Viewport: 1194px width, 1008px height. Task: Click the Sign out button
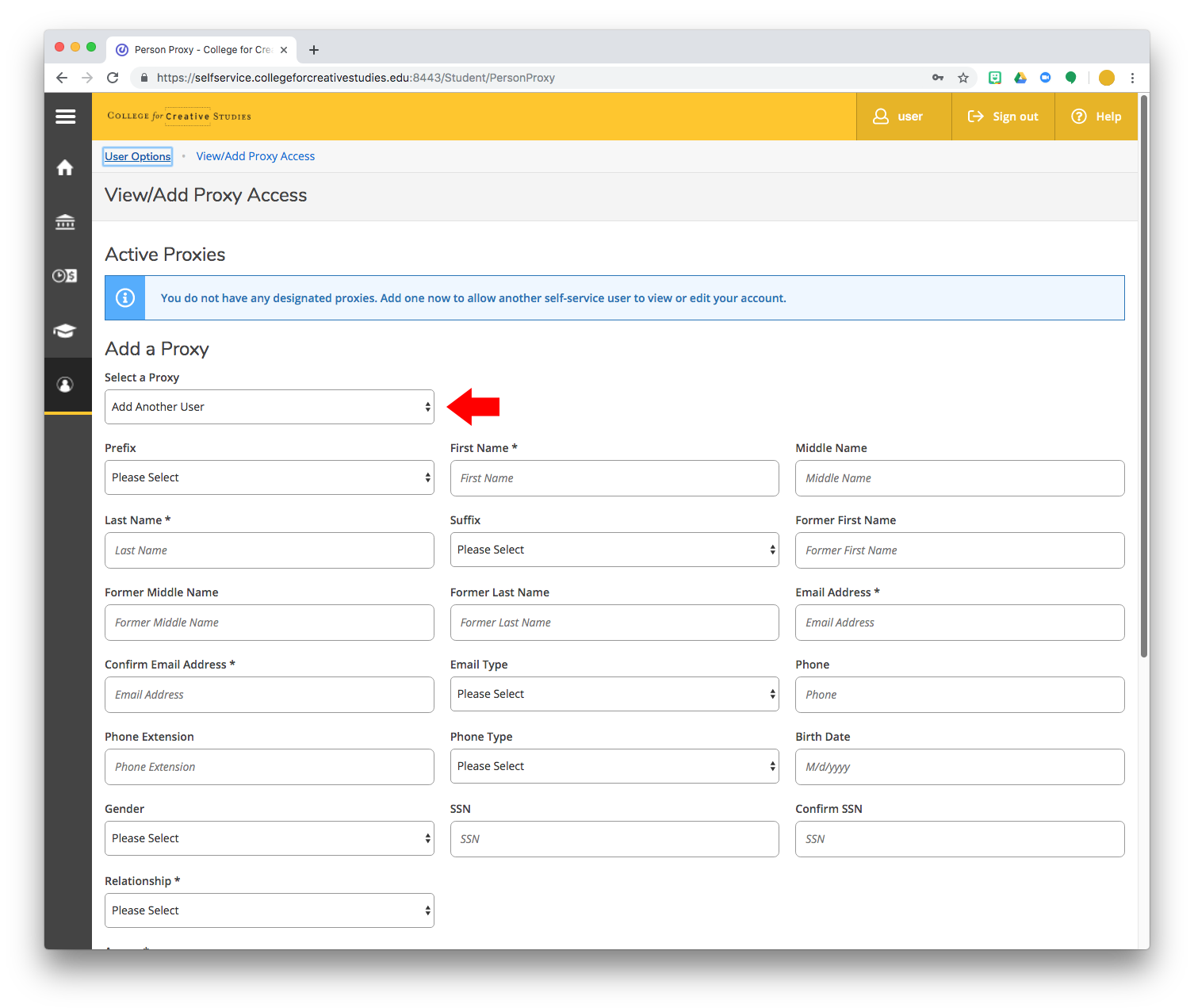pos(1003,116)
